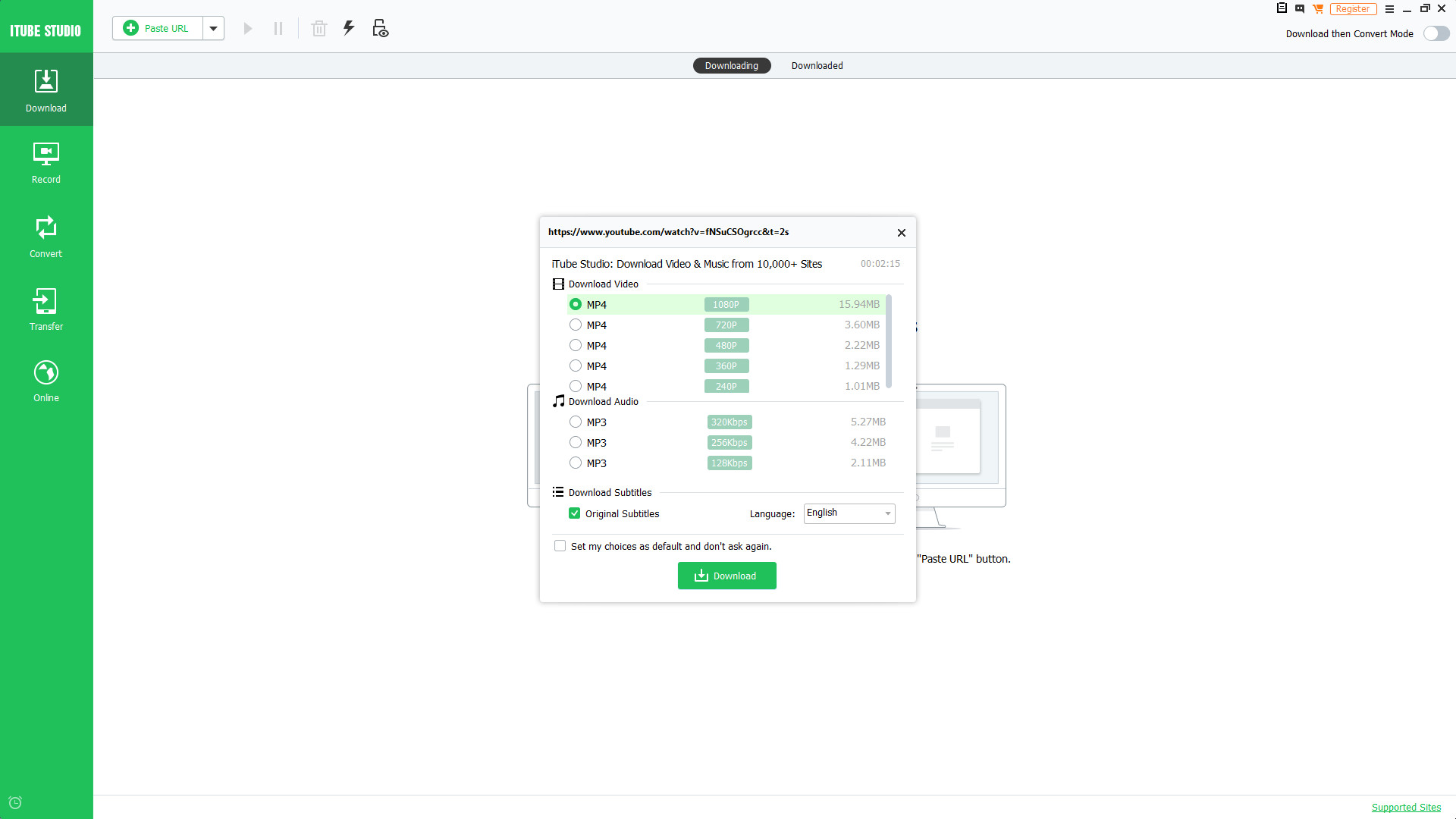1456x819 pixels.
Task: Open the Supported Sites link
Action: 1407,807
